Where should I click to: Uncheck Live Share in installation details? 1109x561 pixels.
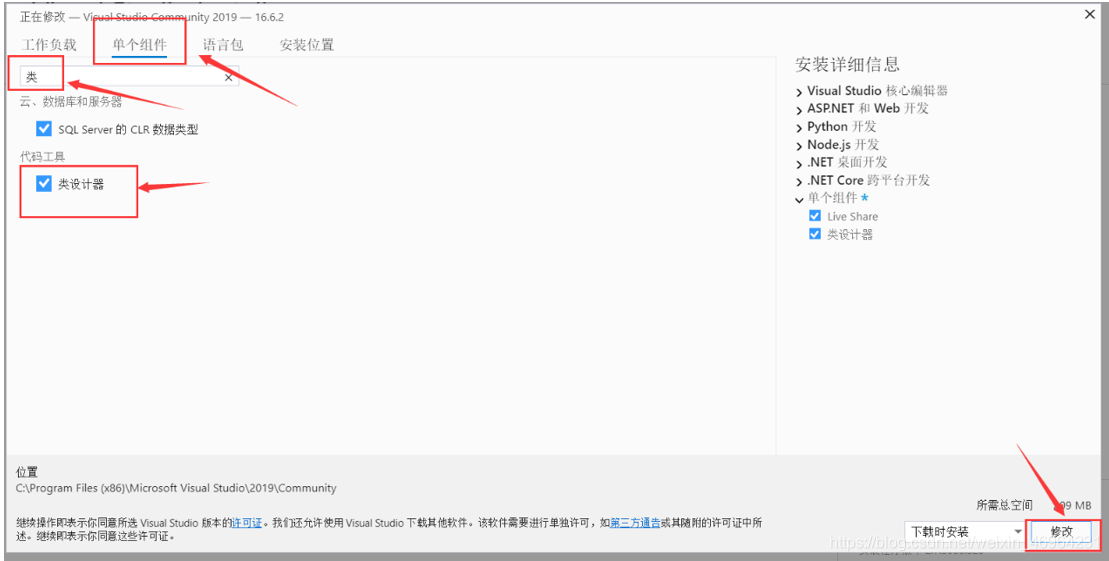815,216
